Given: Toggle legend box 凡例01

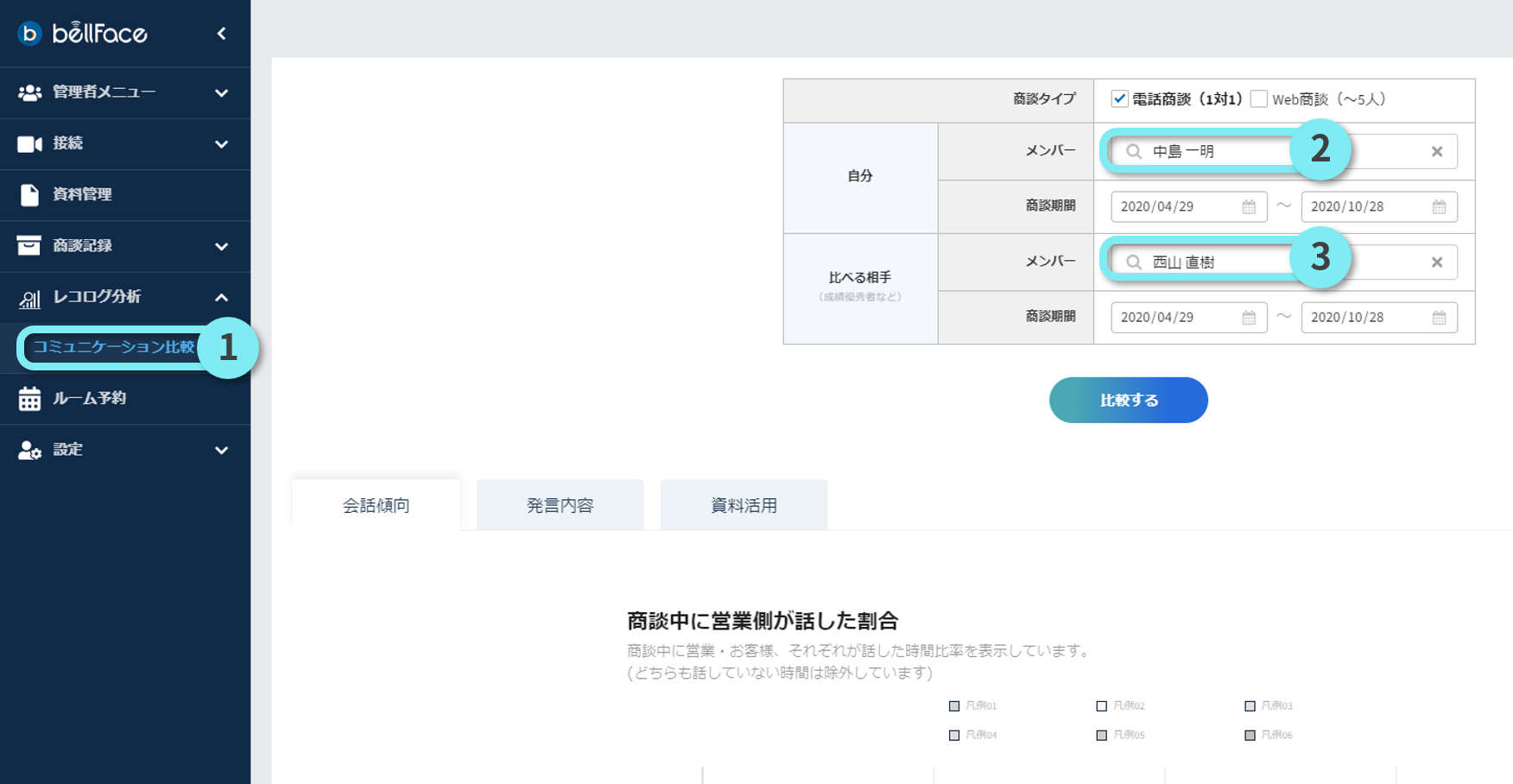Looking at the screenshot, I should click(954, 706).
